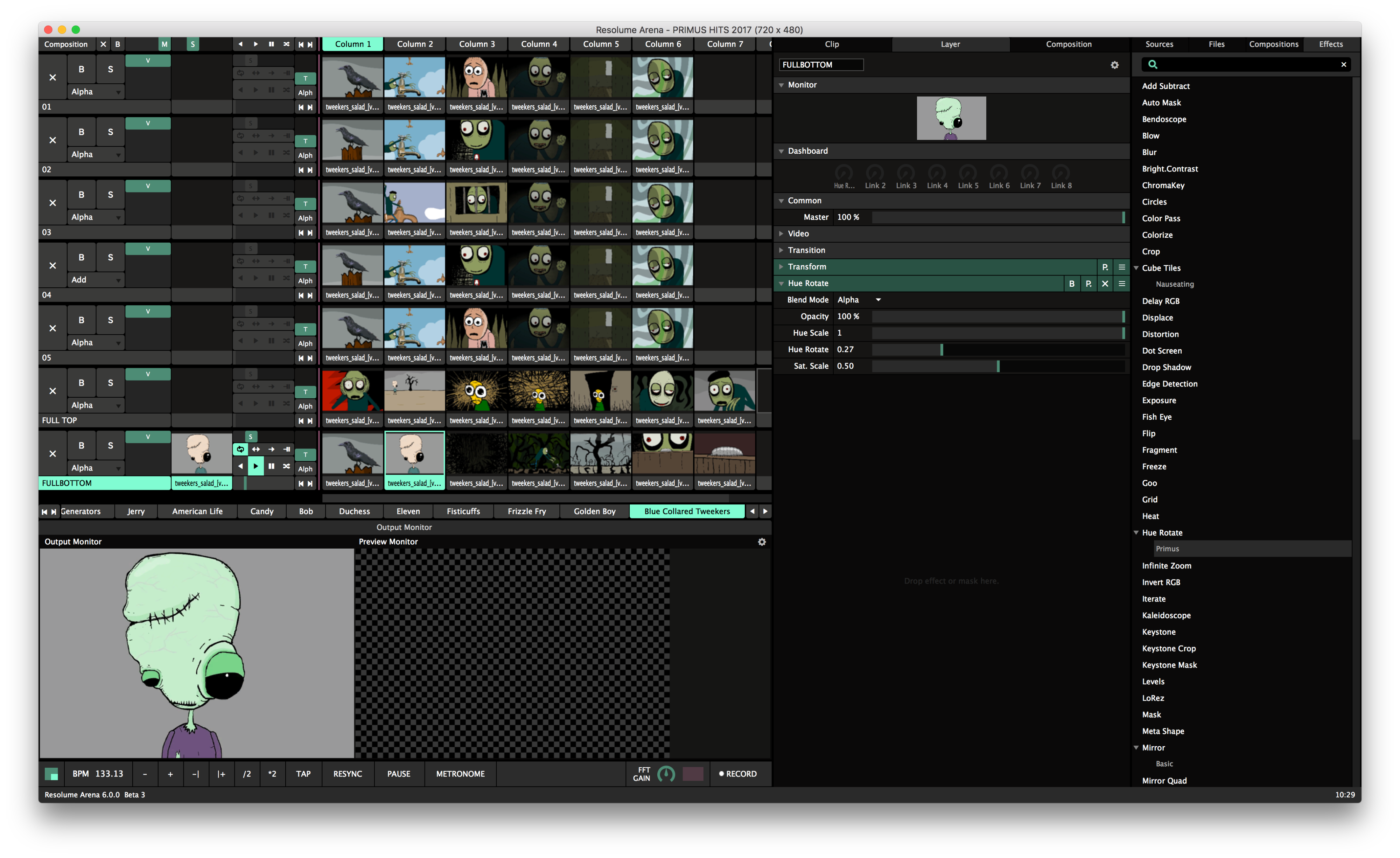Open the Output Monitor settings gear
Image resolution: width=1400 pixels, height=858 pixels.
coord(762,542)
